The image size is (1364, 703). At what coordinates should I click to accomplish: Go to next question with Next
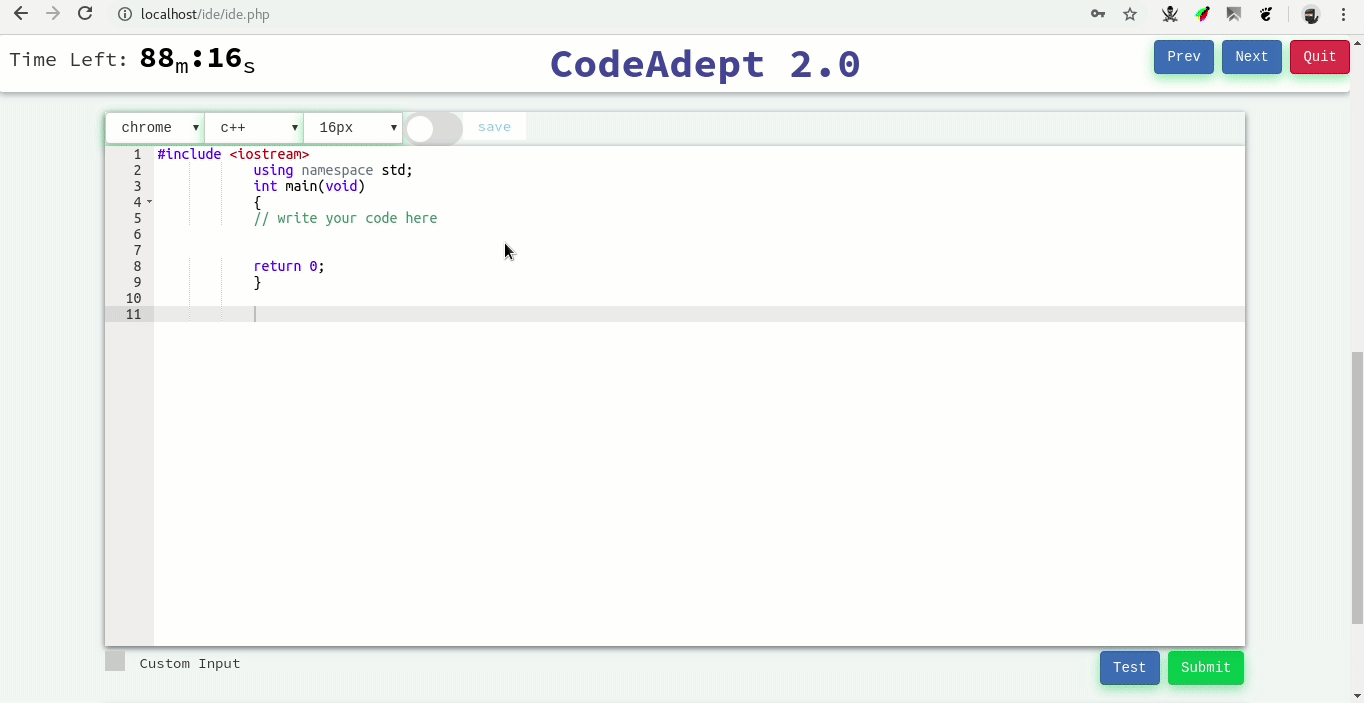click(x=1252, y=57)
